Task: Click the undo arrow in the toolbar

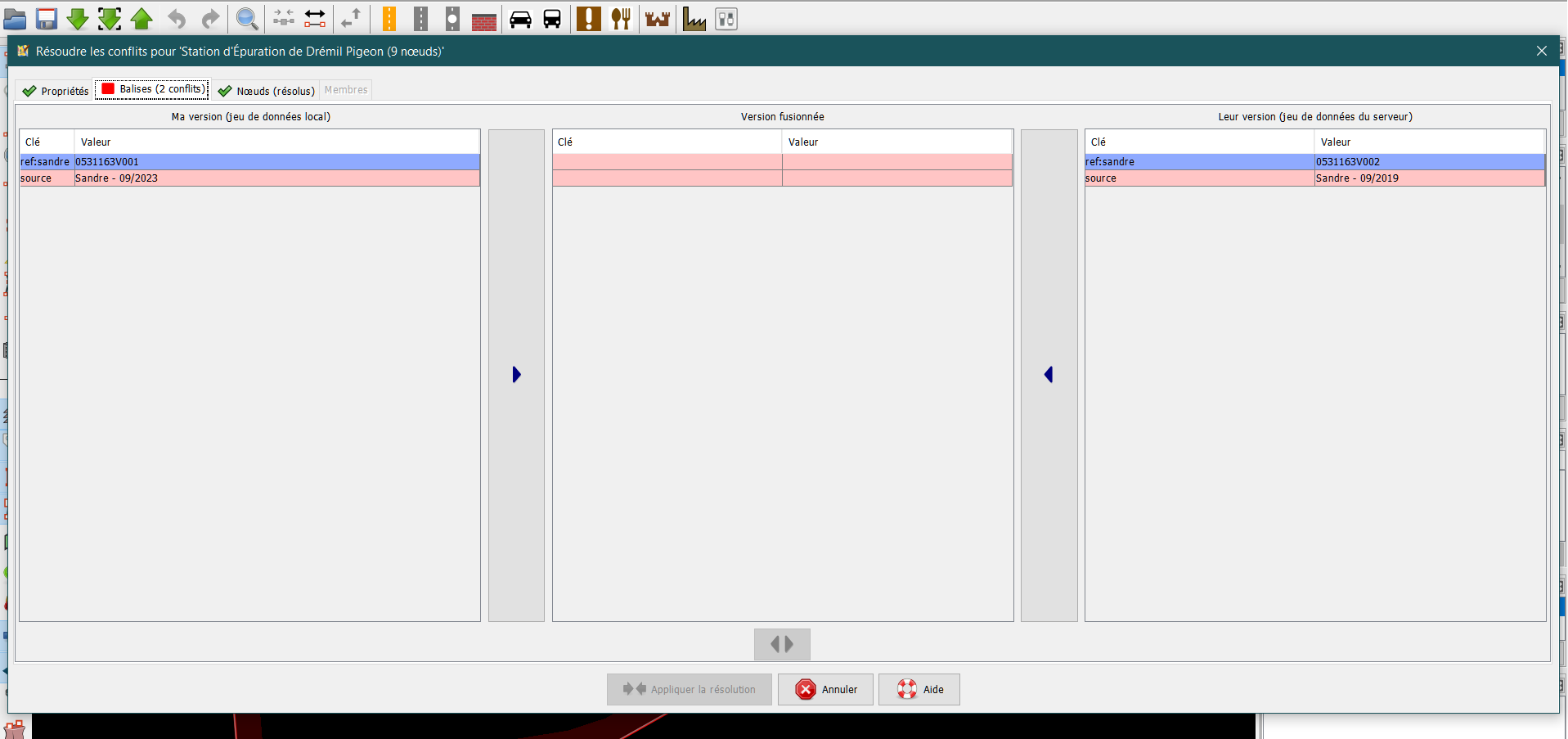Action: pos(177,19)
